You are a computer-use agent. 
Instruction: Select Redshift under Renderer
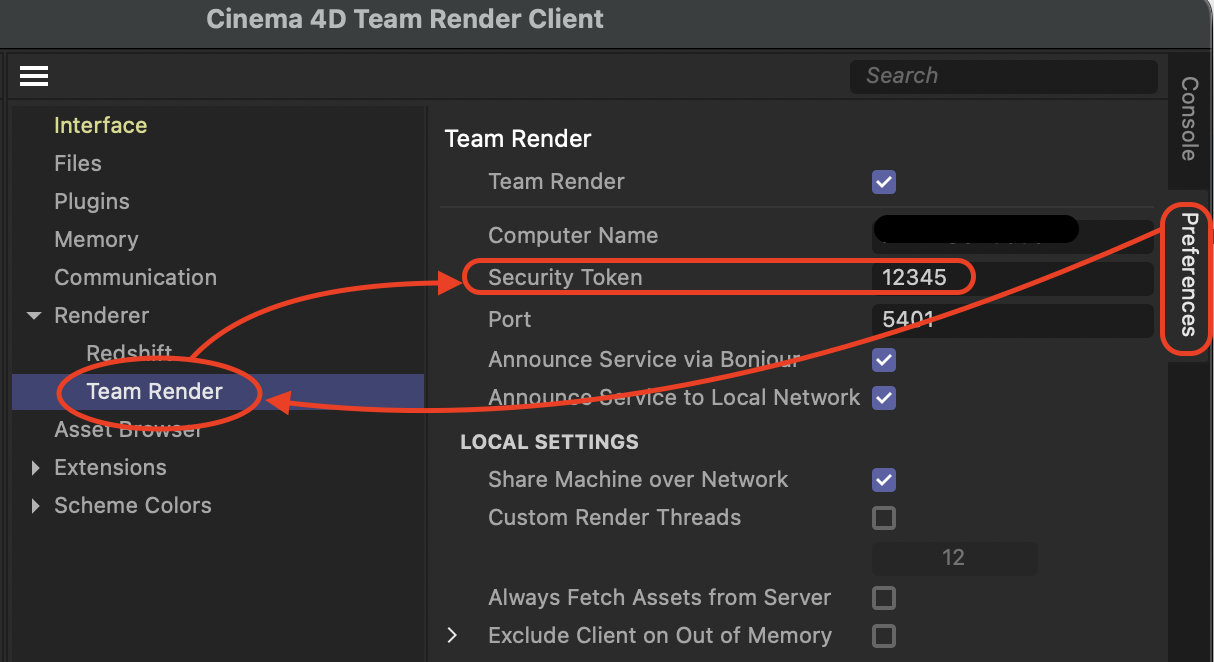tap(129, 354)
